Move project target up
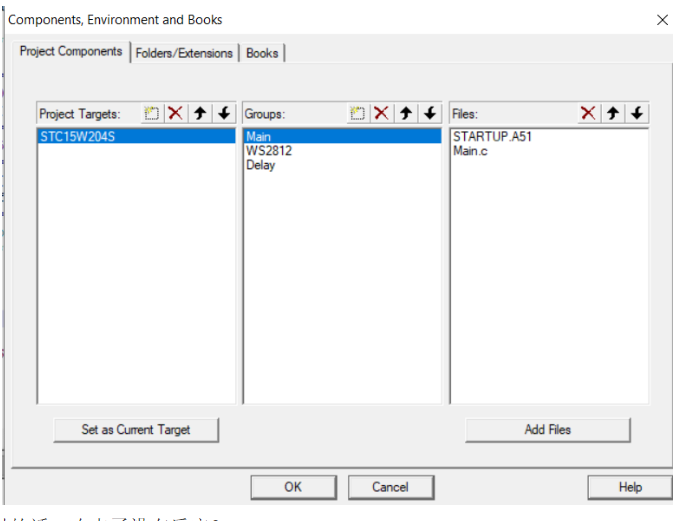689x521 pixels. pos(200,113)
